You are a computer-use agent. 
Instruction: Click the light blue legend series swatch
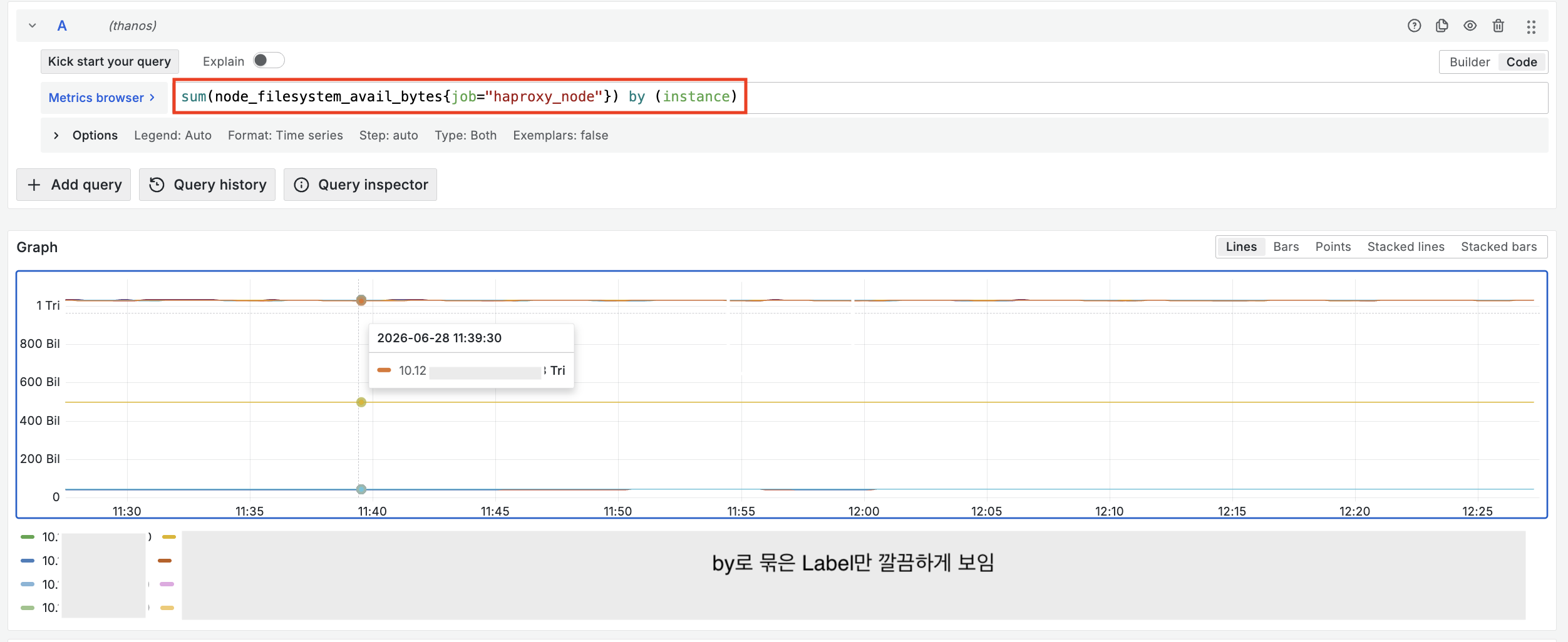coord(28,584)
